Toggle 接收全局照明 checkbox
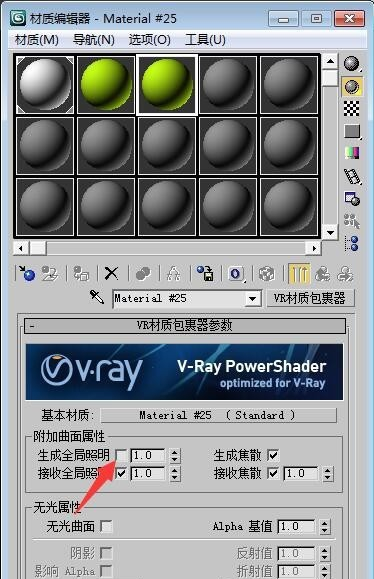The image size is (374, 579). [121, 473]
